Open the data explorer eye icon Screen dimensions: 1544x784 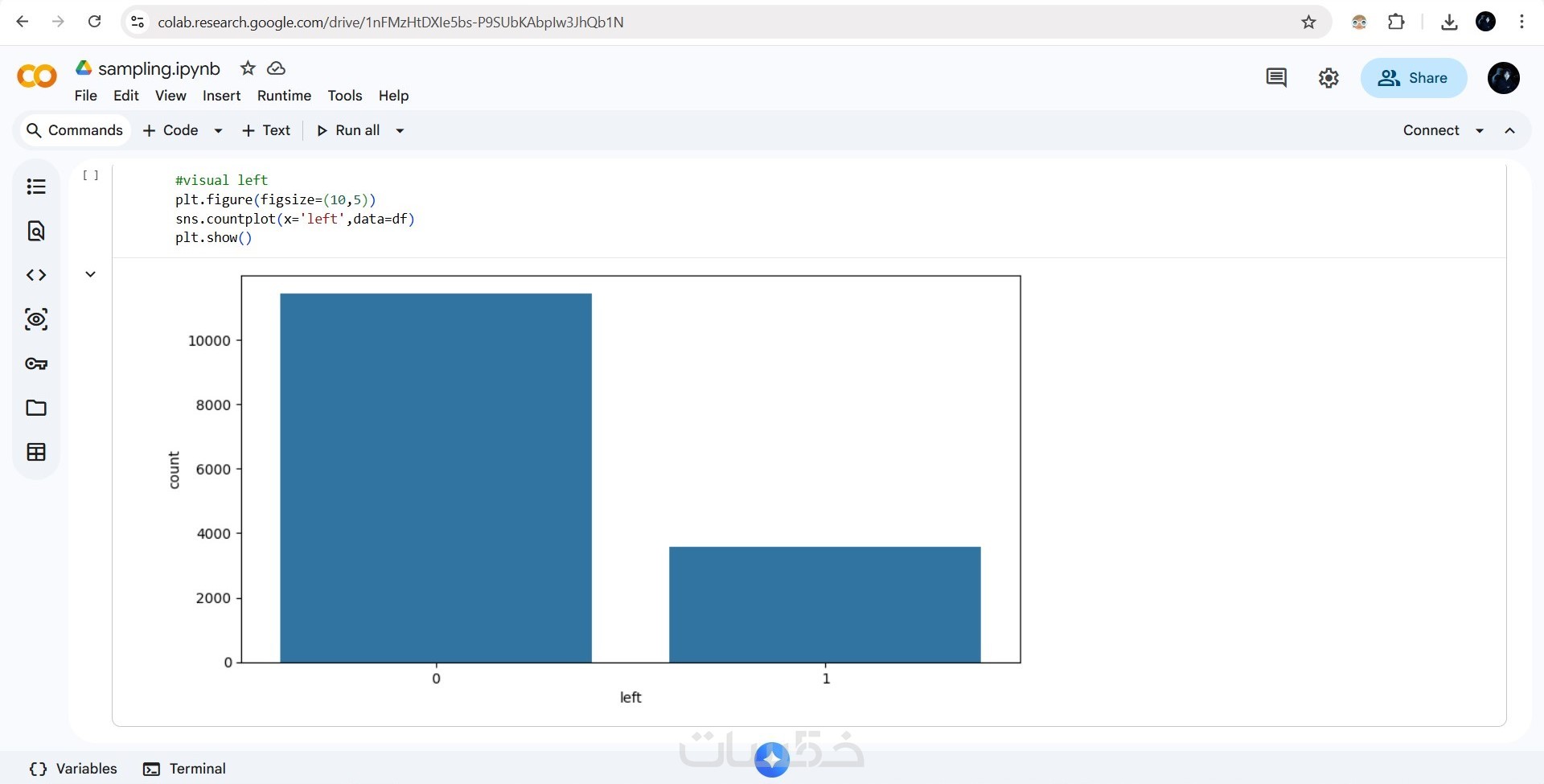[x=36, y=319]
